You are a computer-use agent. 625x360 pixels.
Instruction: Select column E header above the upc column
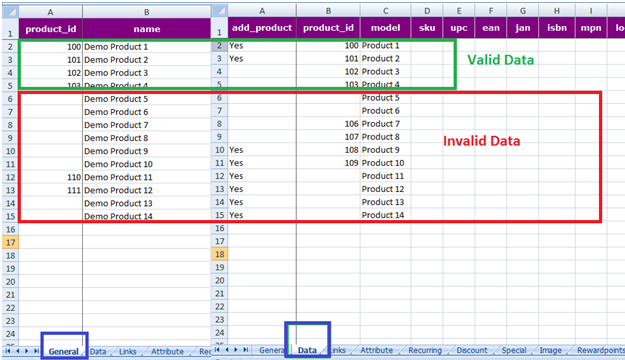(459, 11)
